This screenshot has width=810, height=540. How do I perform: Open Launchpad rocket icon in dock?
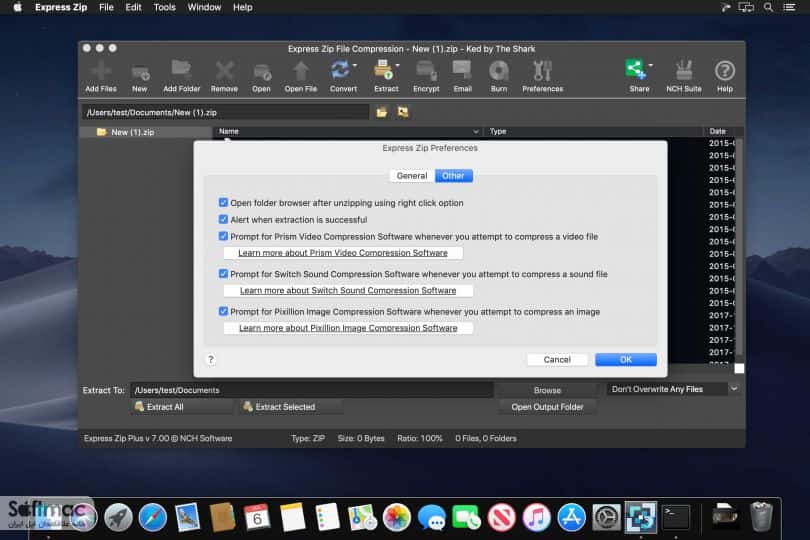tap(118, 518)
